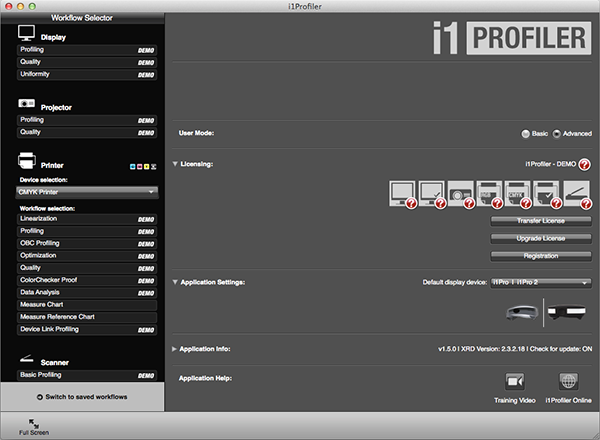
Task: Open the ColorChecker Proof workflow
Action: tap(87, 280)
